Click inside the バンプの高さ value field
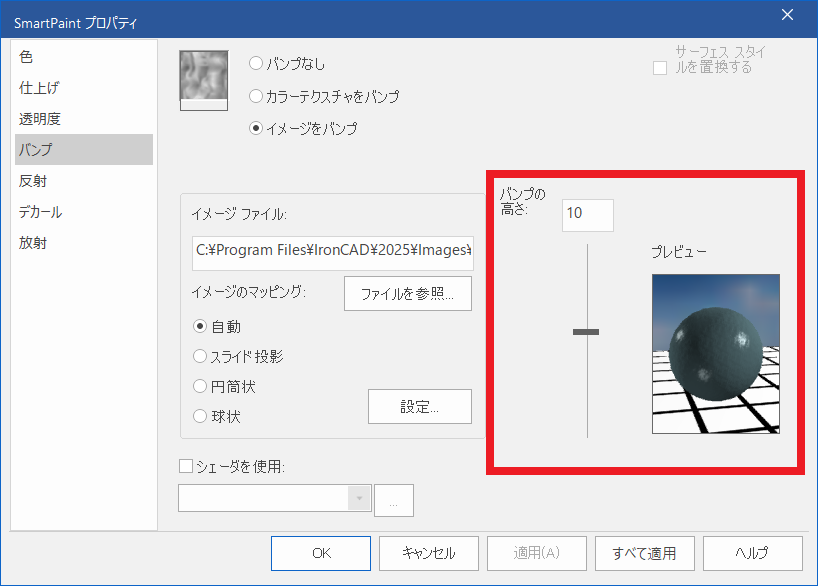The width and height of the screenshot is (818, 586). pyautogui.click(x=587, y=215)
